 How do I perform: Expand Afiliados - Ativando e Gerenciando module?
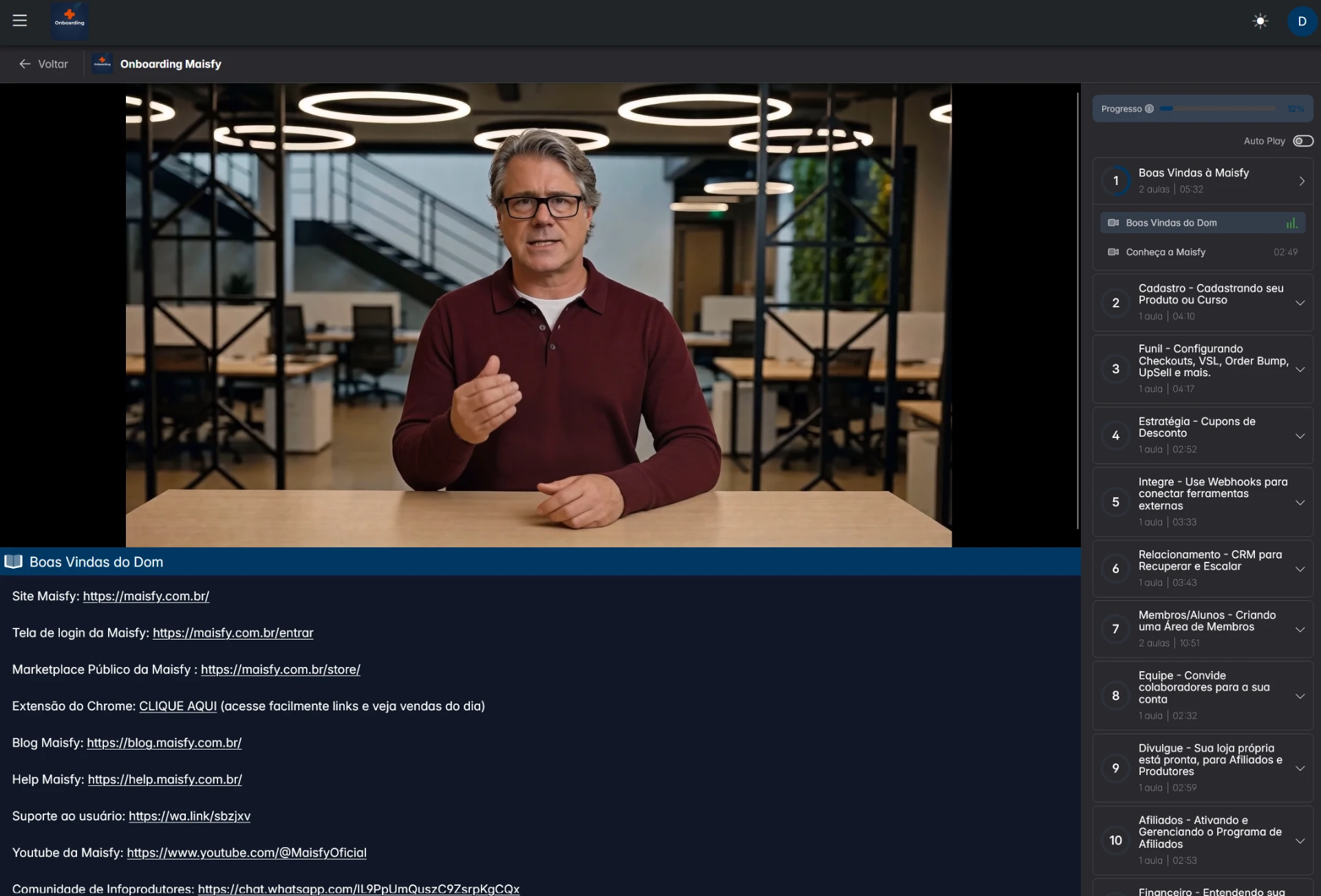(1300, 840)
